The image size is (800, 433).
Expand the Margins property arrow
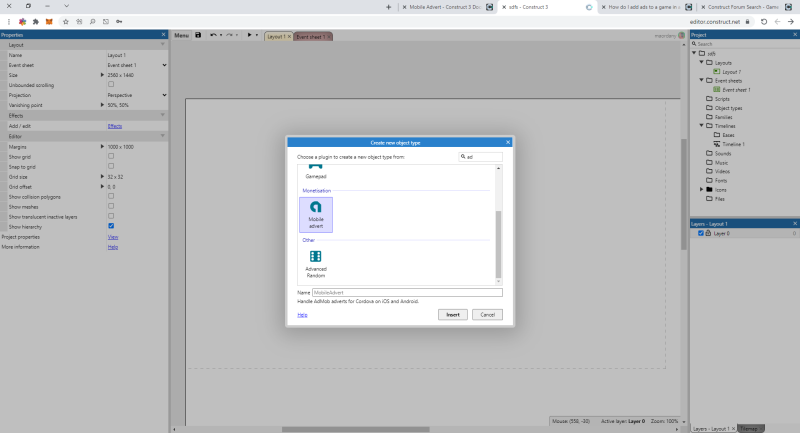102,147
